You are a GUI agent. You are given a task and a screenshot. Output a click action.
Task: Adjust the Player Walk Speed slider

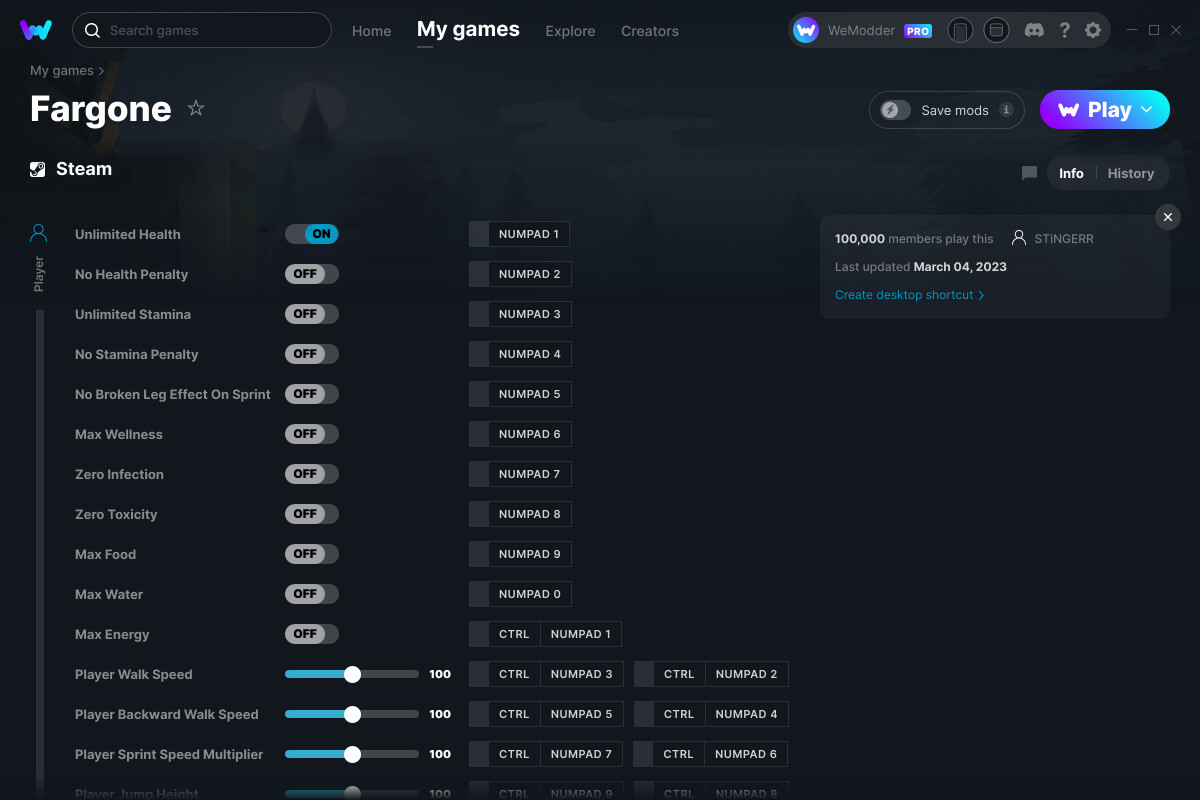352,674
